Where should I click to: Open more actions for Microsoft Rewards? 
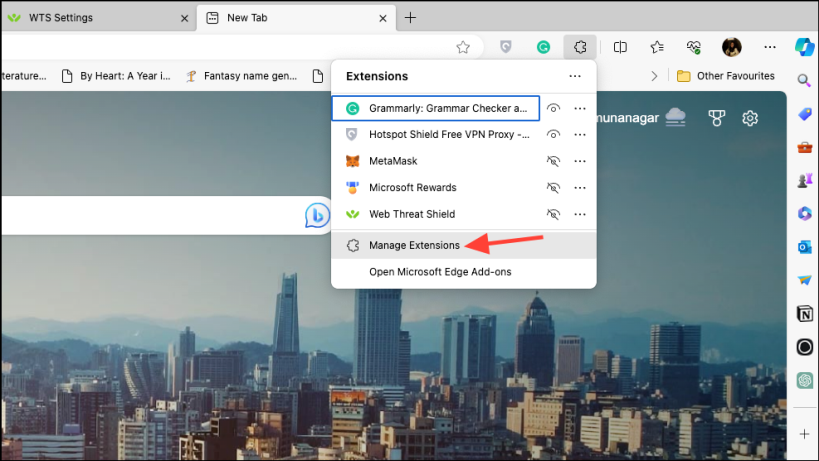[x=580, y=187]
